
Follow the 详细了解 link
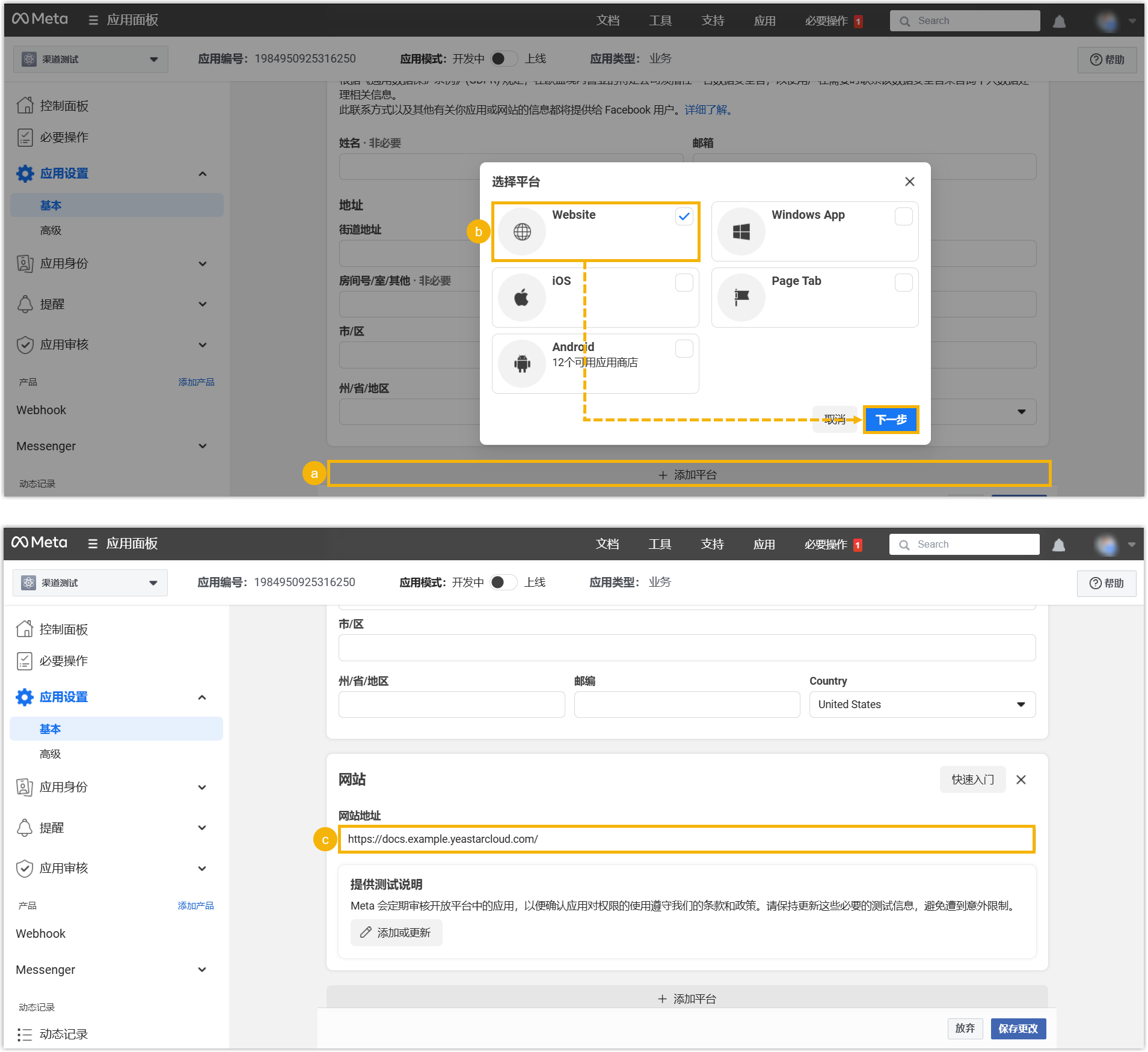(707, 110)
